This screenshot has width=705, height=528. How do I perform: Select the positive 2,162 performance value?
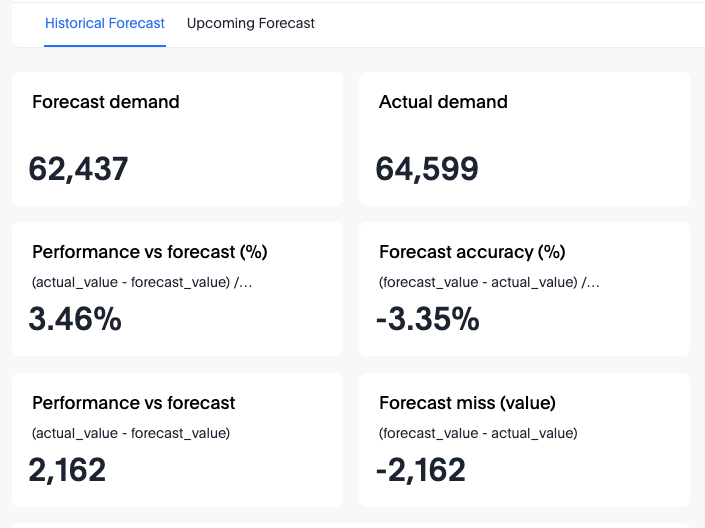pos(68,469)
